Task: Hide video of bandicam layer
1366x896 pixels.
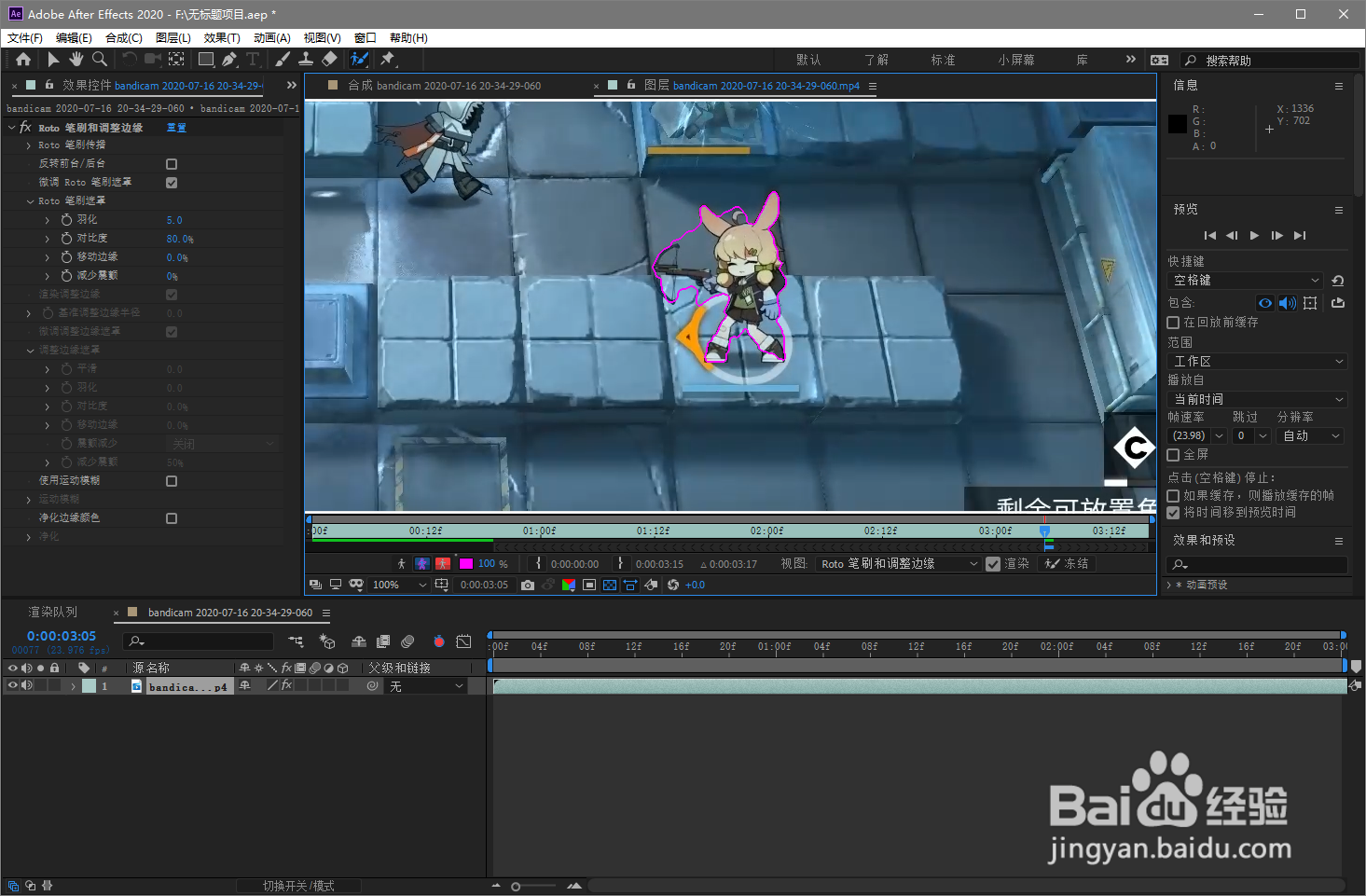Action: click(12, 685)
